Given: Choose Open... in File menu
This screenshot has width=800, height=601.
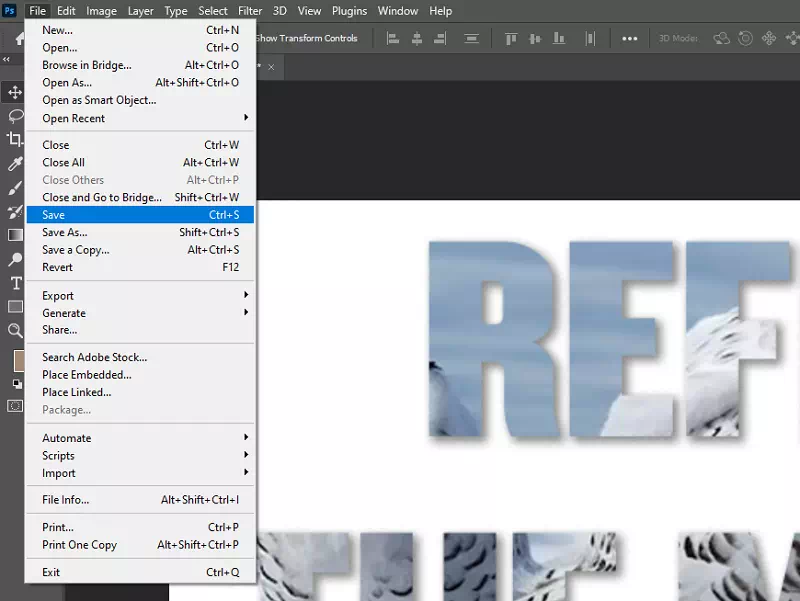Looking at the screenshot, I should tap(140, 47).
